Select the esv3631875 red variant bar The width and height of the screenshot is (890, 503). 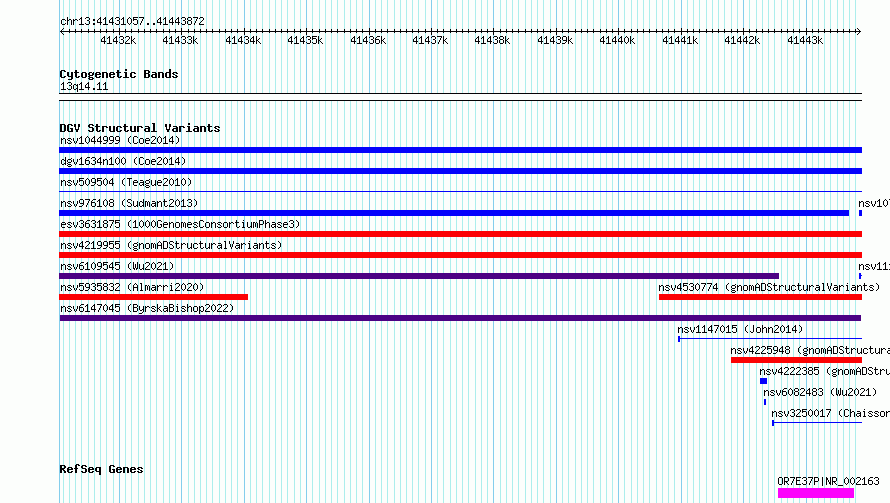[460, 234]
